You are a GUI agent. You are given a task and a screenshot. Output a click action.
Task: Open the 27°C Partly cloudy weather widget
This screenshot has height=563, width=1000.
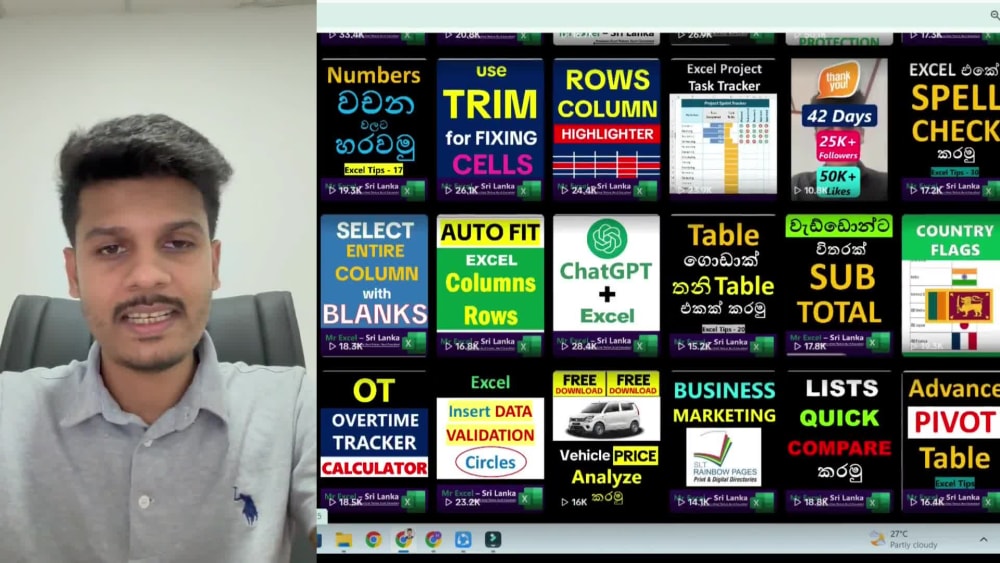pyautogui.click(x=904, y=539)
